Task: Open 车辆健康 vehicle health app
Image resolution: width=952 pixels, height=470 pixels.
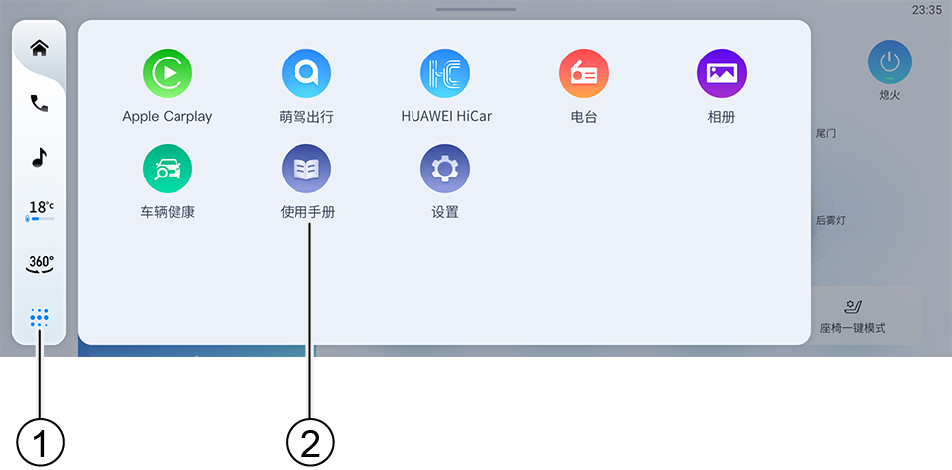Action: [x=167, y=169]
